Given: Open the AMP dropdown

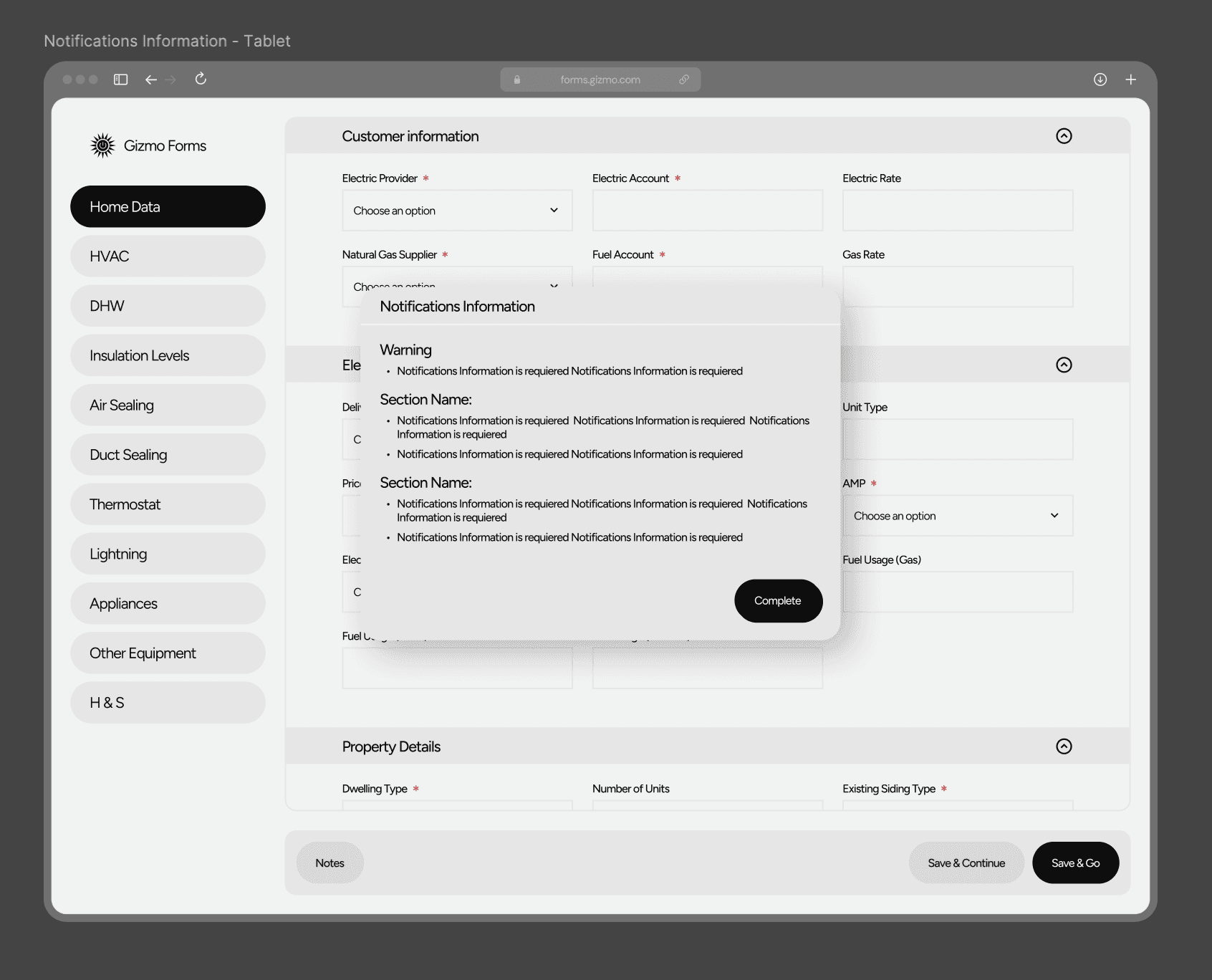Looking at the screenshot, I should pos(958,516).
